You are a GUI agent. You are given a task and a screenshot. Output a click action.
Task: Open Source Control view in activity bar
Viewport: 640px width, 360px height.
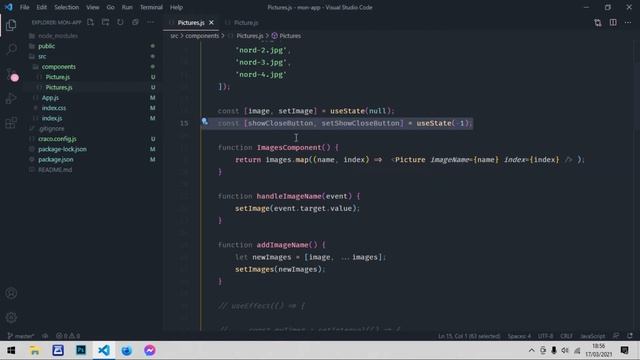tap(11, 74)
